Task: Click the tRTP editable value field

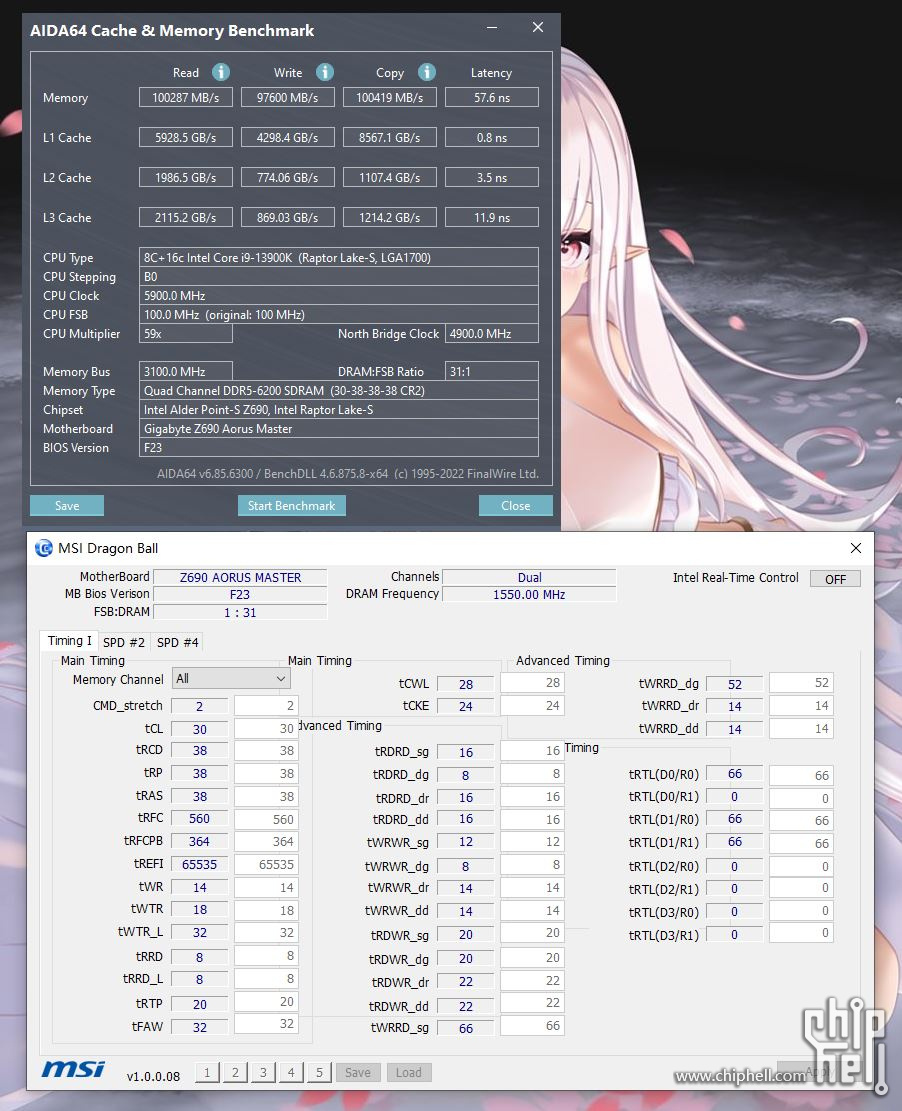Action: 266,1001
